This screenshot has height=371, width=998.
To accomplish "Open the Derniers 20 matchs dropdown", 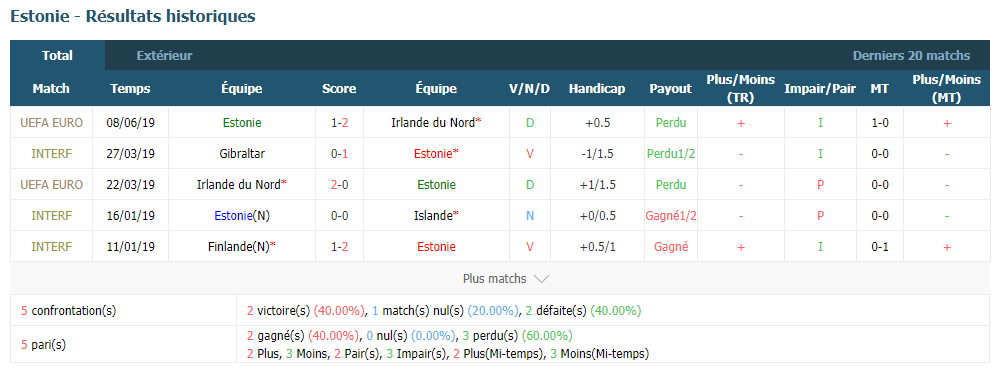I will (x=911, y=56).
